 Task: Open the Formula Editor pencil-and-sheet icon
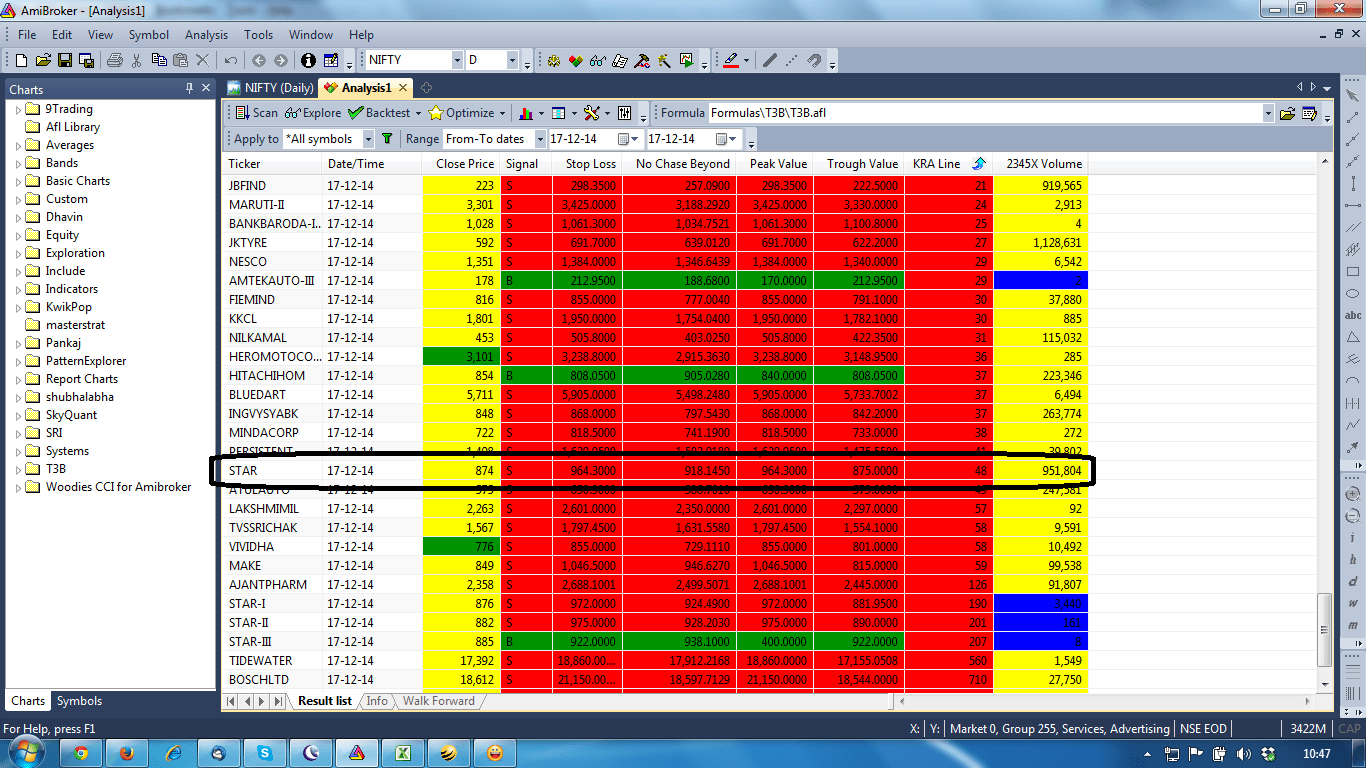coord(331,61)
